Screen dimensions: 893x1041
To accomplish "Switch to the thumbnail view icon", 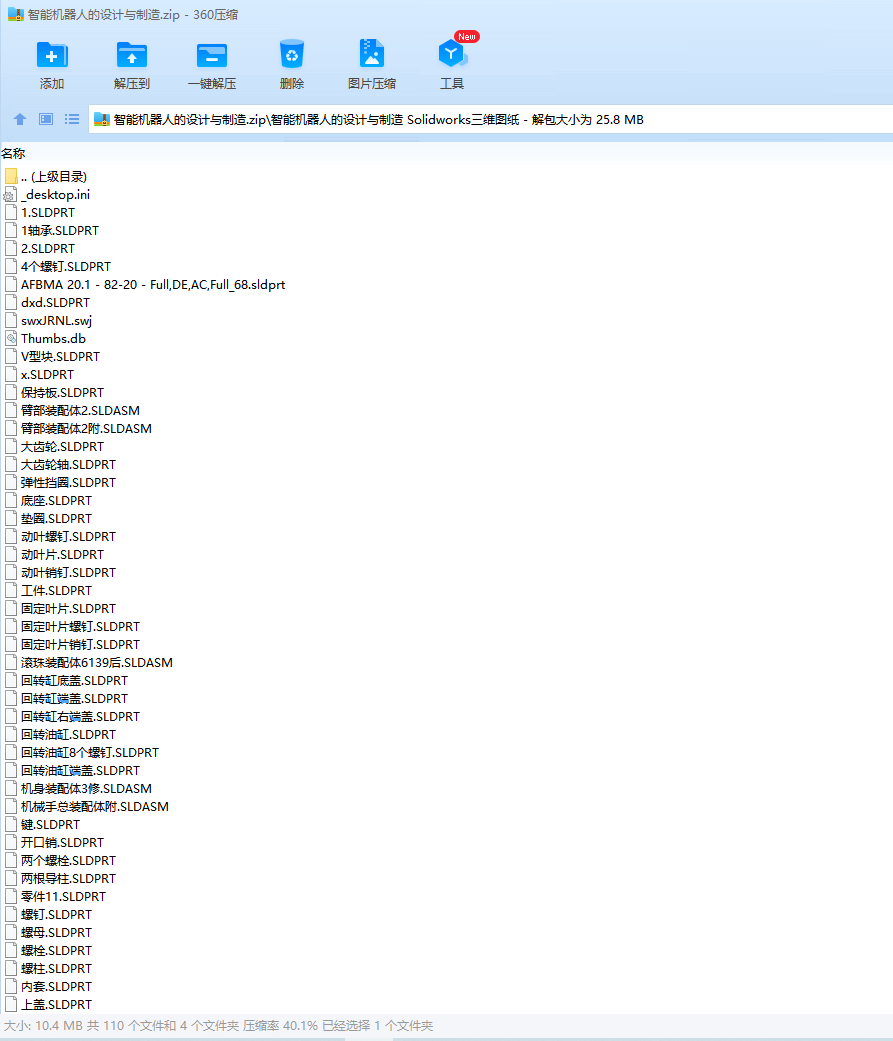I will point(46,120).
